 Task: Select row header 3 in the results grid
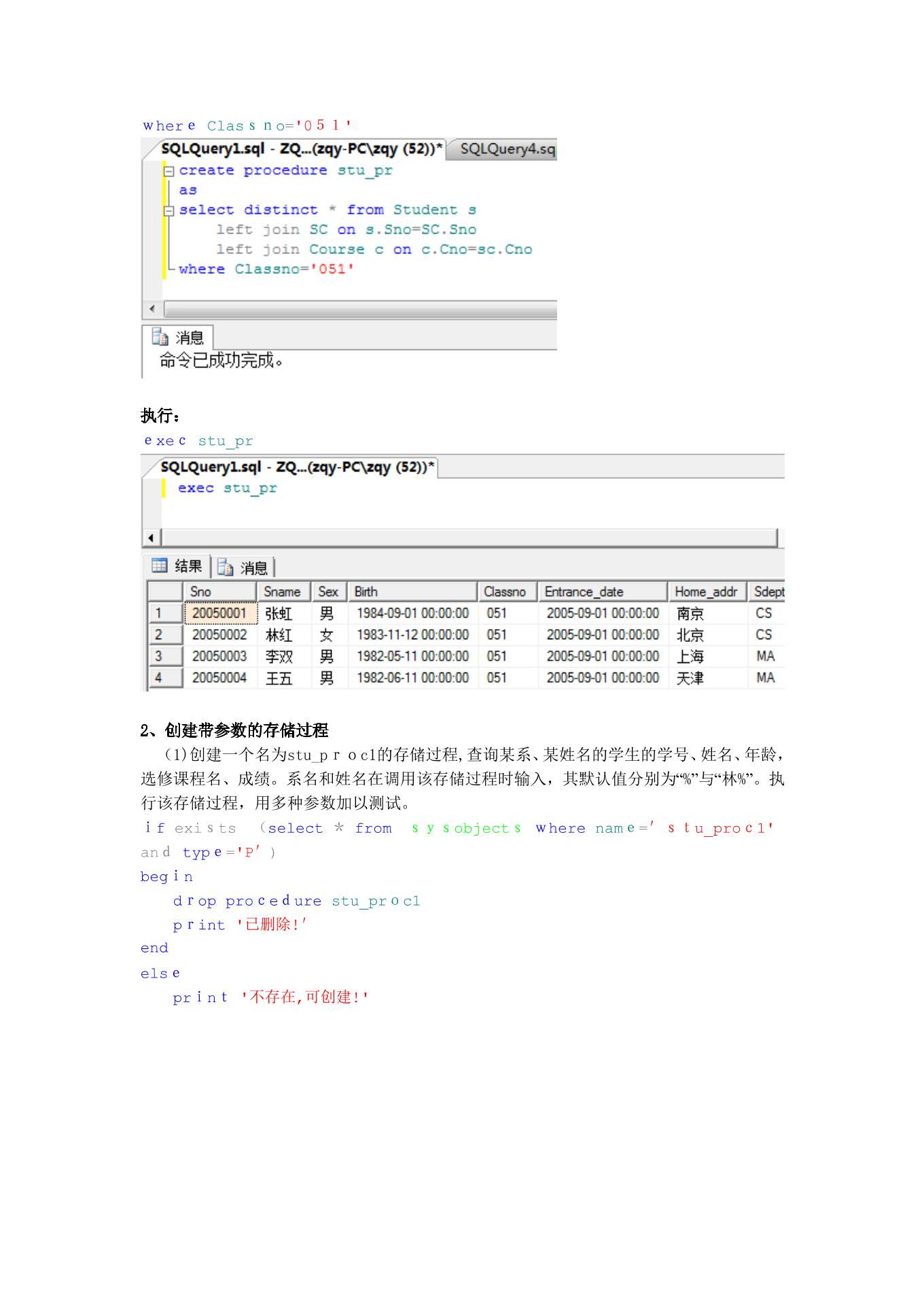pyautogui.click(x=166, y=656)
